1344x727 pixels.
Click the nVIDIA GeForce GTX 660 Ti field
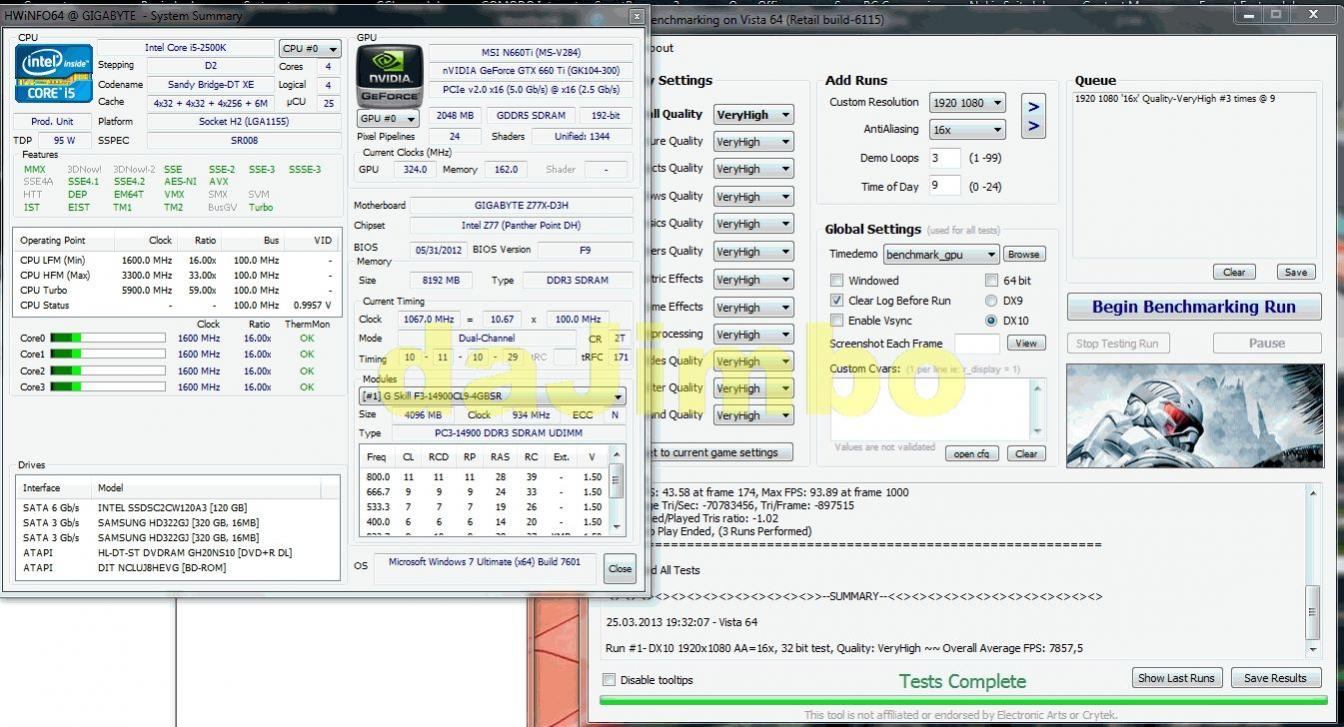pos(531,71)
